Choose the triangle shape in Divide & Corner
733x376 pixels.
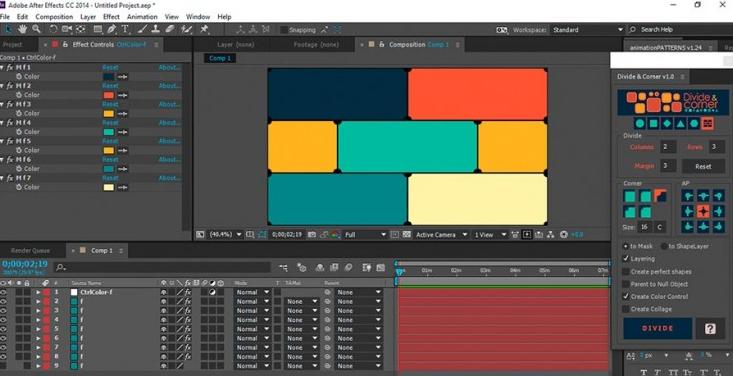[681, 123]
